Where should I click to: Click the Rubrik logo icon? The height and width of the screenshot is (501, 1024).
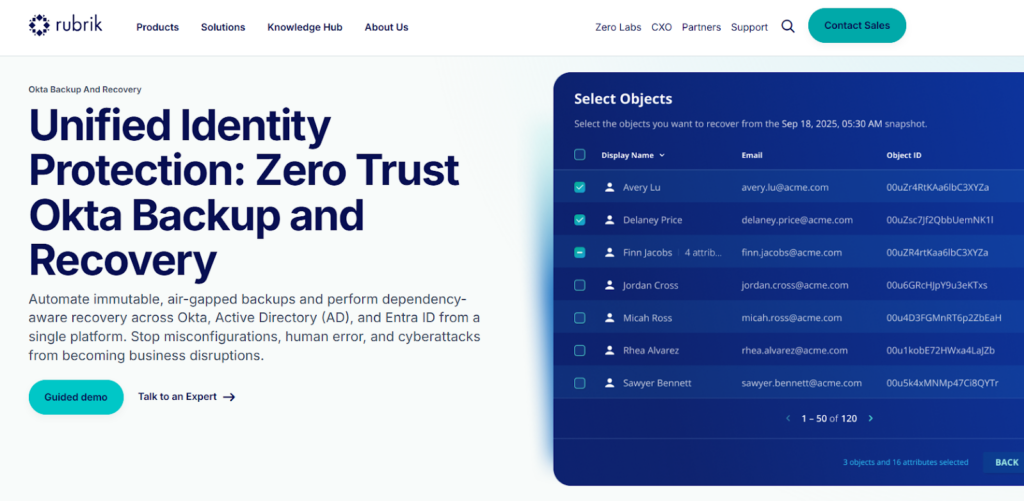point(39,26)
